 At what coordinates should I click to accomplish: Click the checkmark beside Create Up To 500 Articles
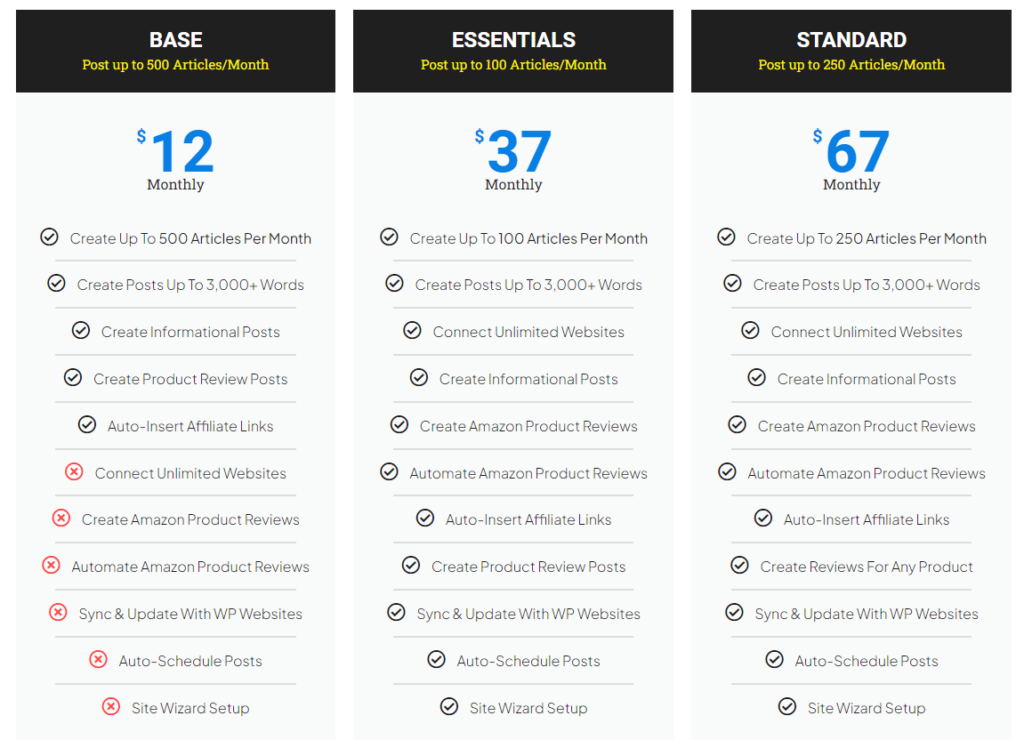coord(49,236)
